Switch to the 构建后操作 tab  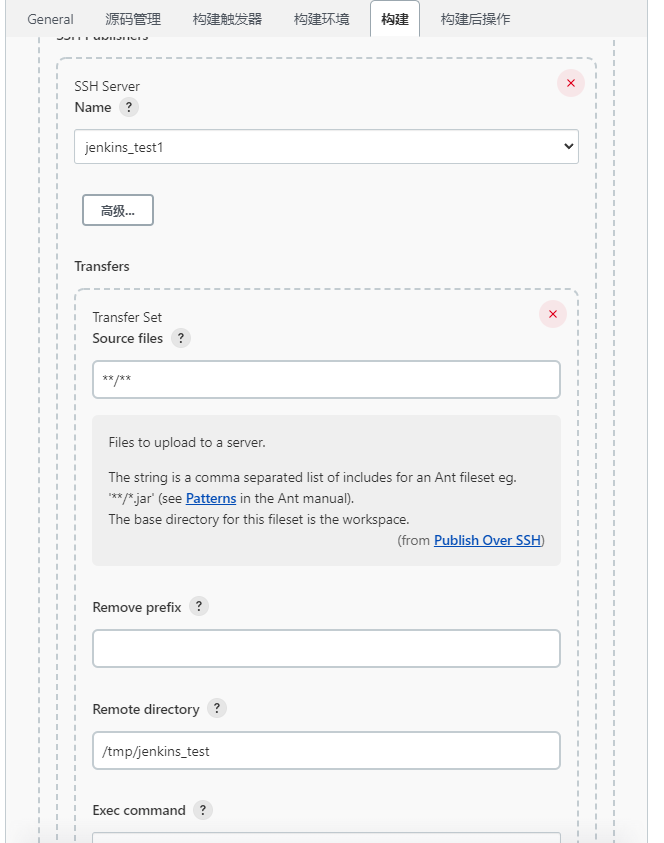[x=475, y=19]
